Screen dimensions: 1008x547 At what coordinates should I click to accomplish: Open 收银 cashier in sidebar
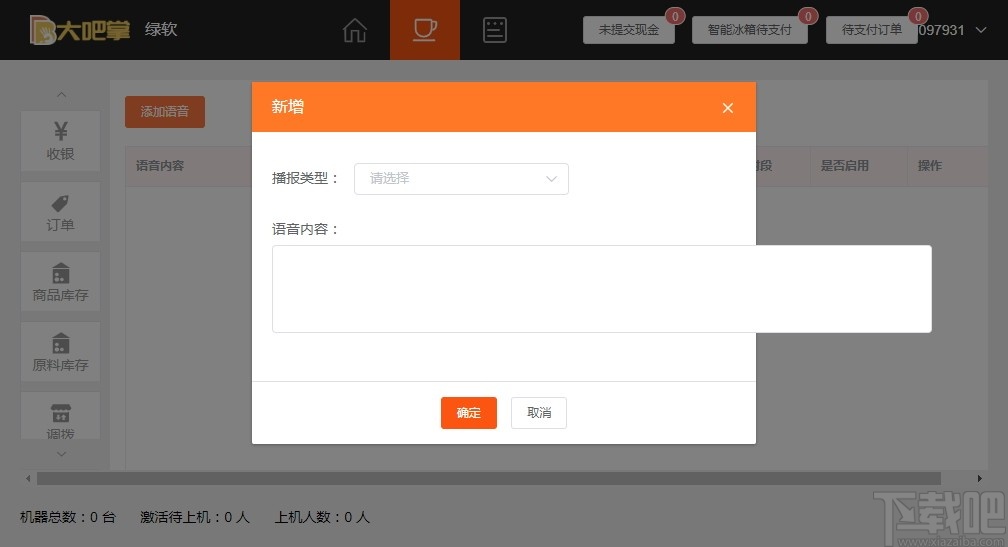[60, 141]
